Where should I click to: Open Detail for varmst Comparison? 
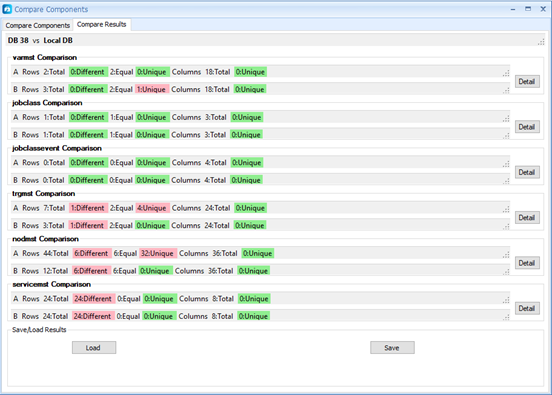point(527,81)
